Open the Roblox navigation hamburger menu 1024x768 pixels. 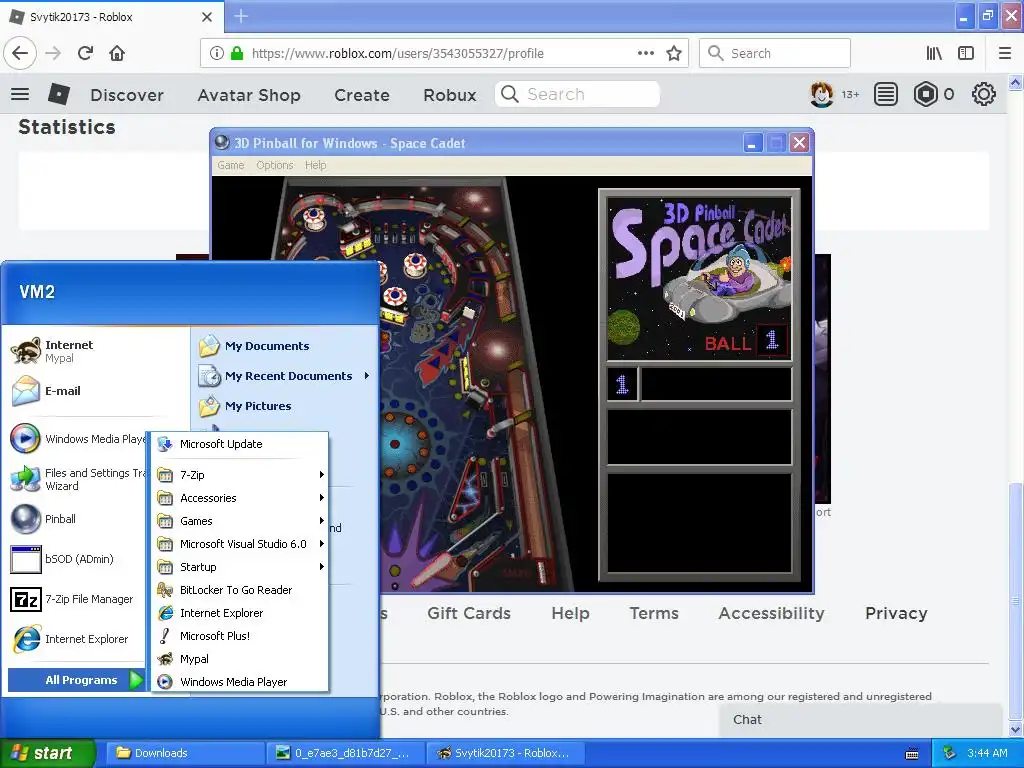(x=20, y=95)
